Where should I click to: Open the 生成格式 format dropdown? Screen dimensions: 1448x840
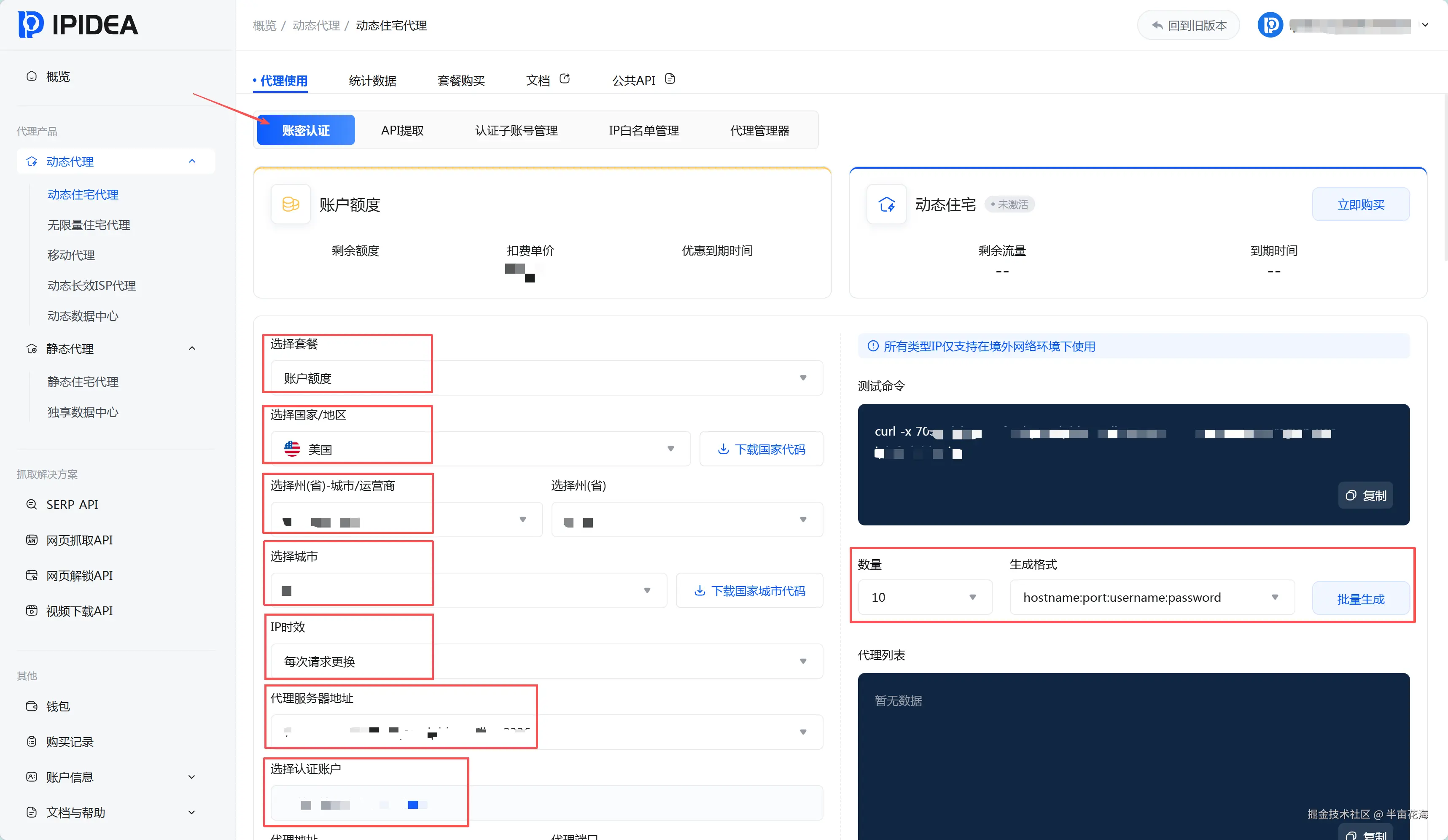pyautogui.click(x=1152, y=597)
